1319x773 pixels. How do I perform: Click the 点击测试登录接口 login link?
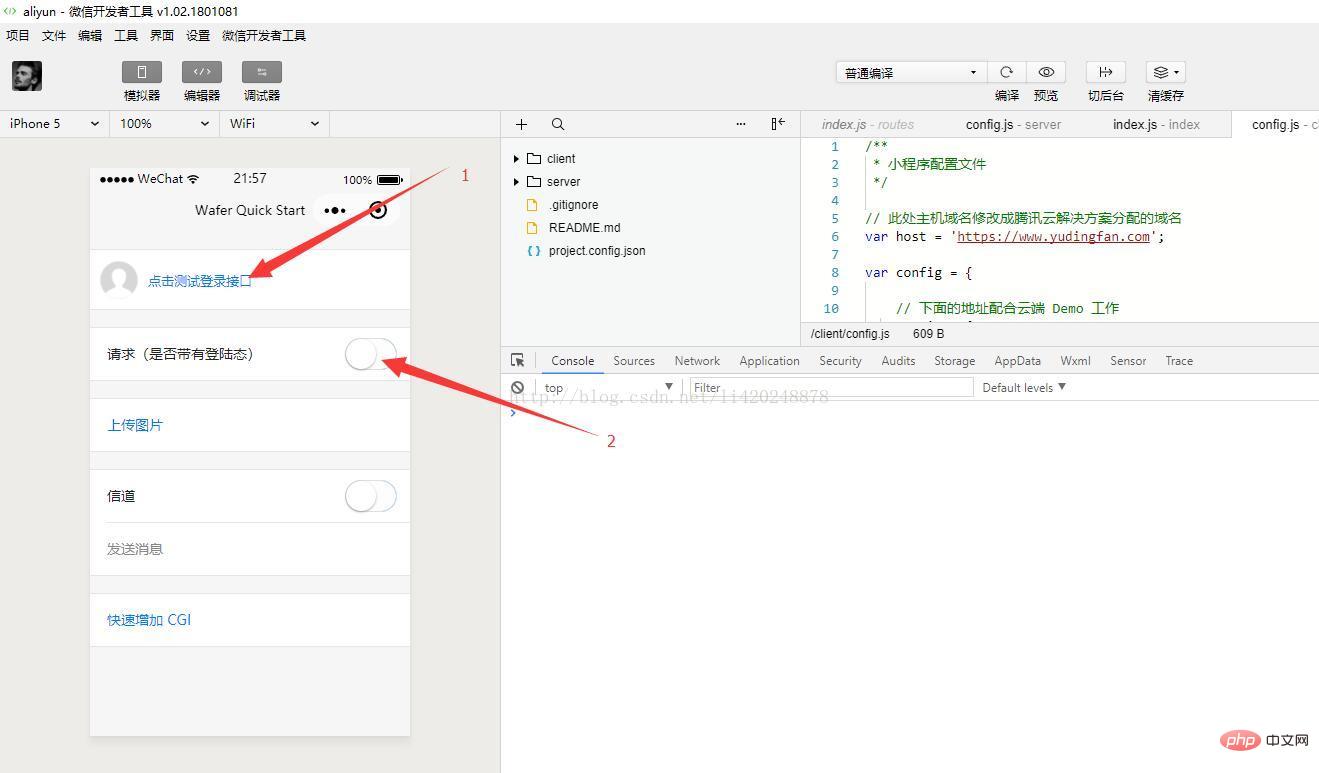click(200, 281)
